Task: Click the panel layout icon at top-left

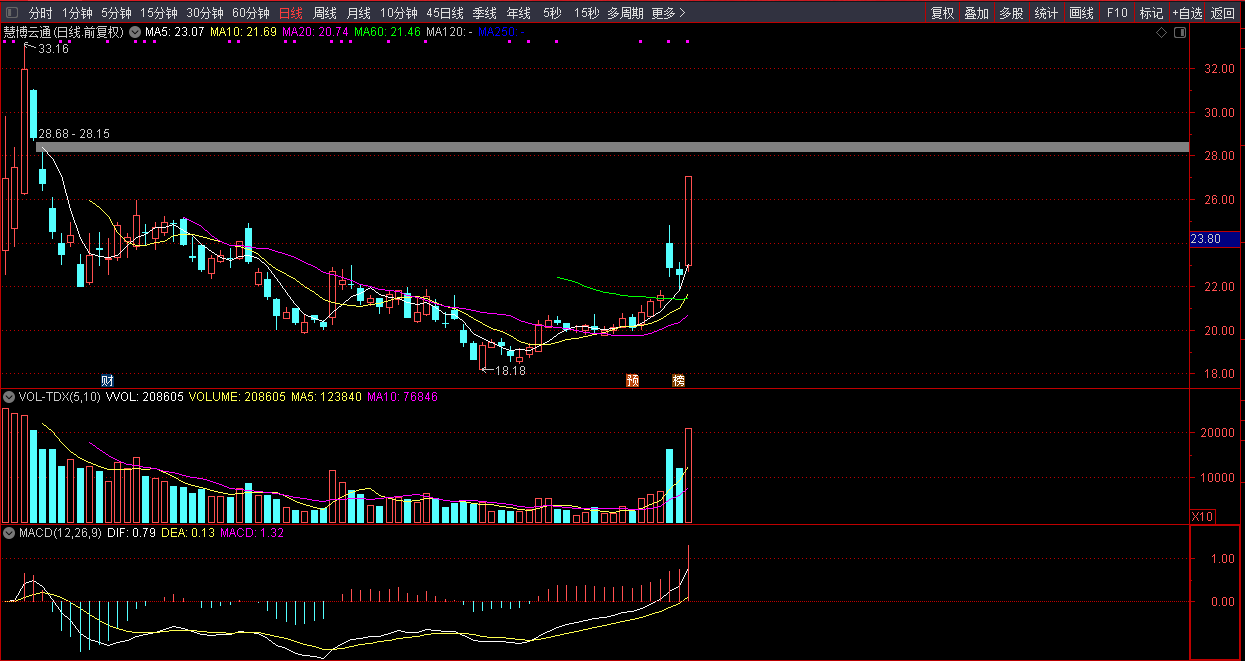Action: (x=12, y=13)
